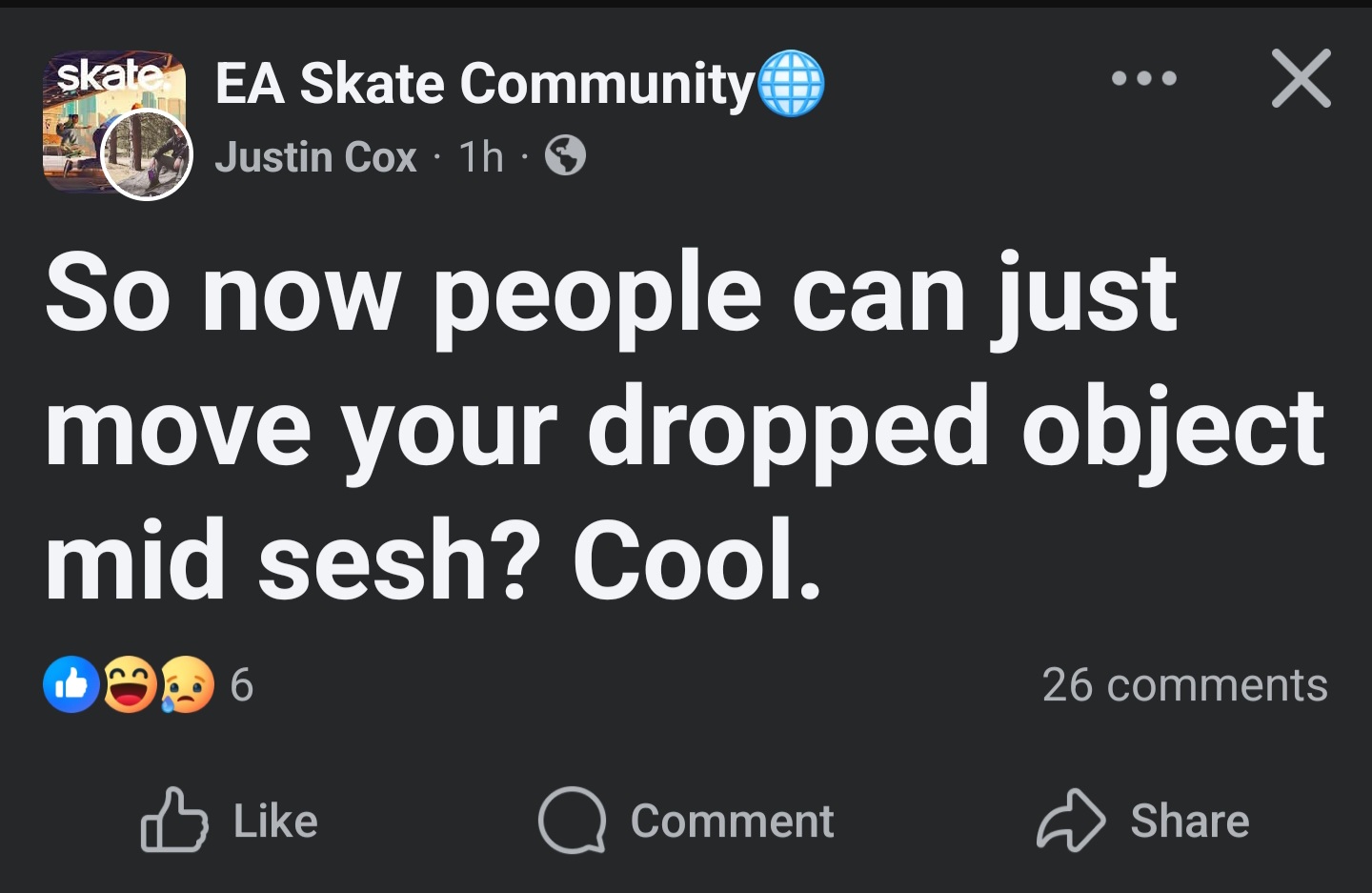Open the three-dots post options menu

(x=1143, y=78)
